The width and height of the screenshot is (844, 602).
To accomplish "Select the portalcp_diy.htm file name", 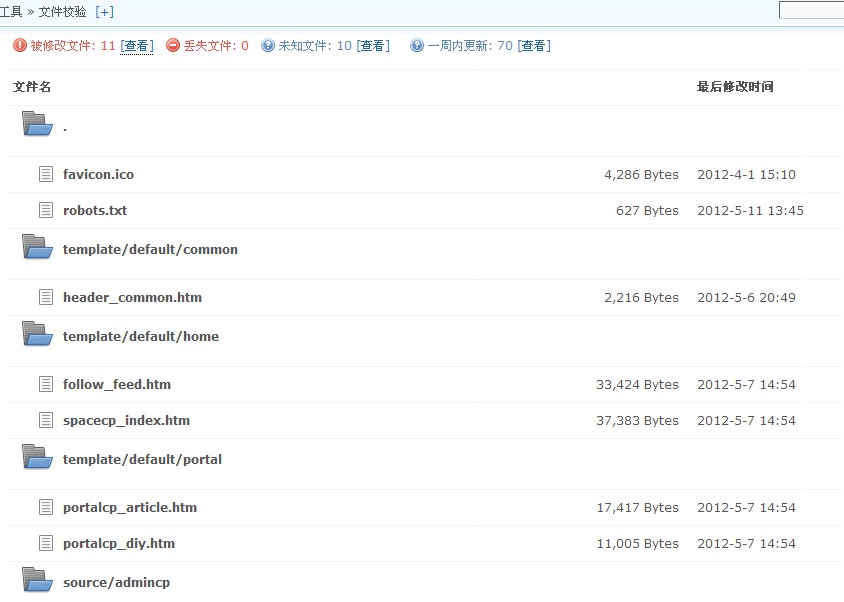I will click(x=118, y=543).
